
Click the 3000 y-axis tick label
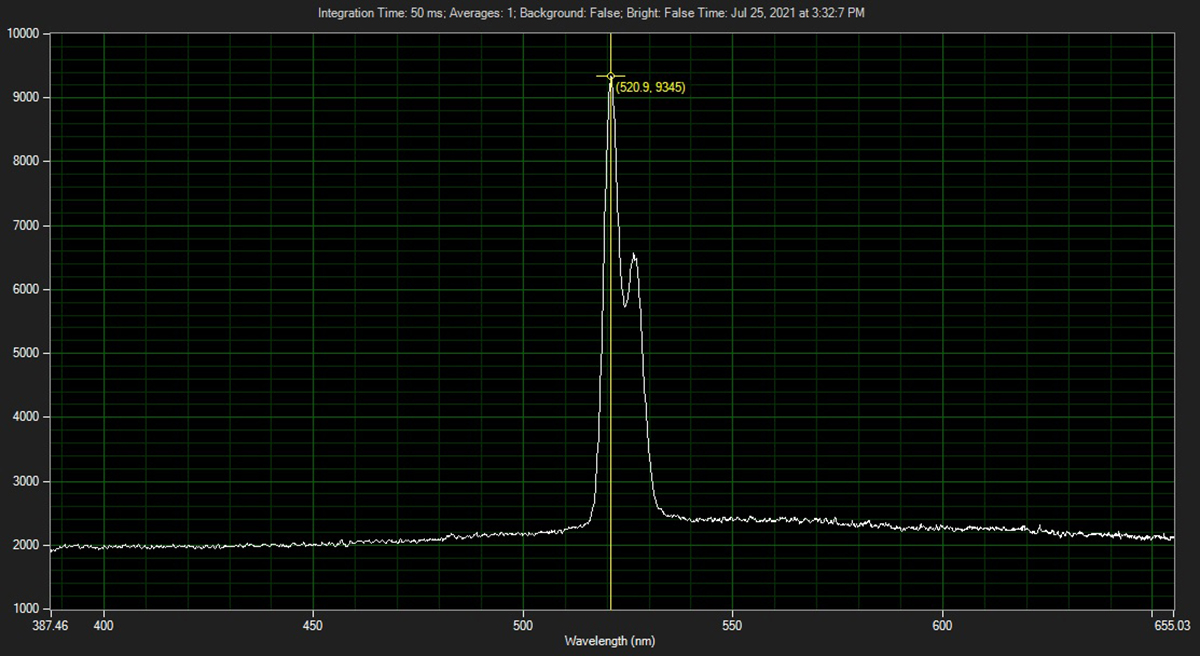tap(24, 481)
